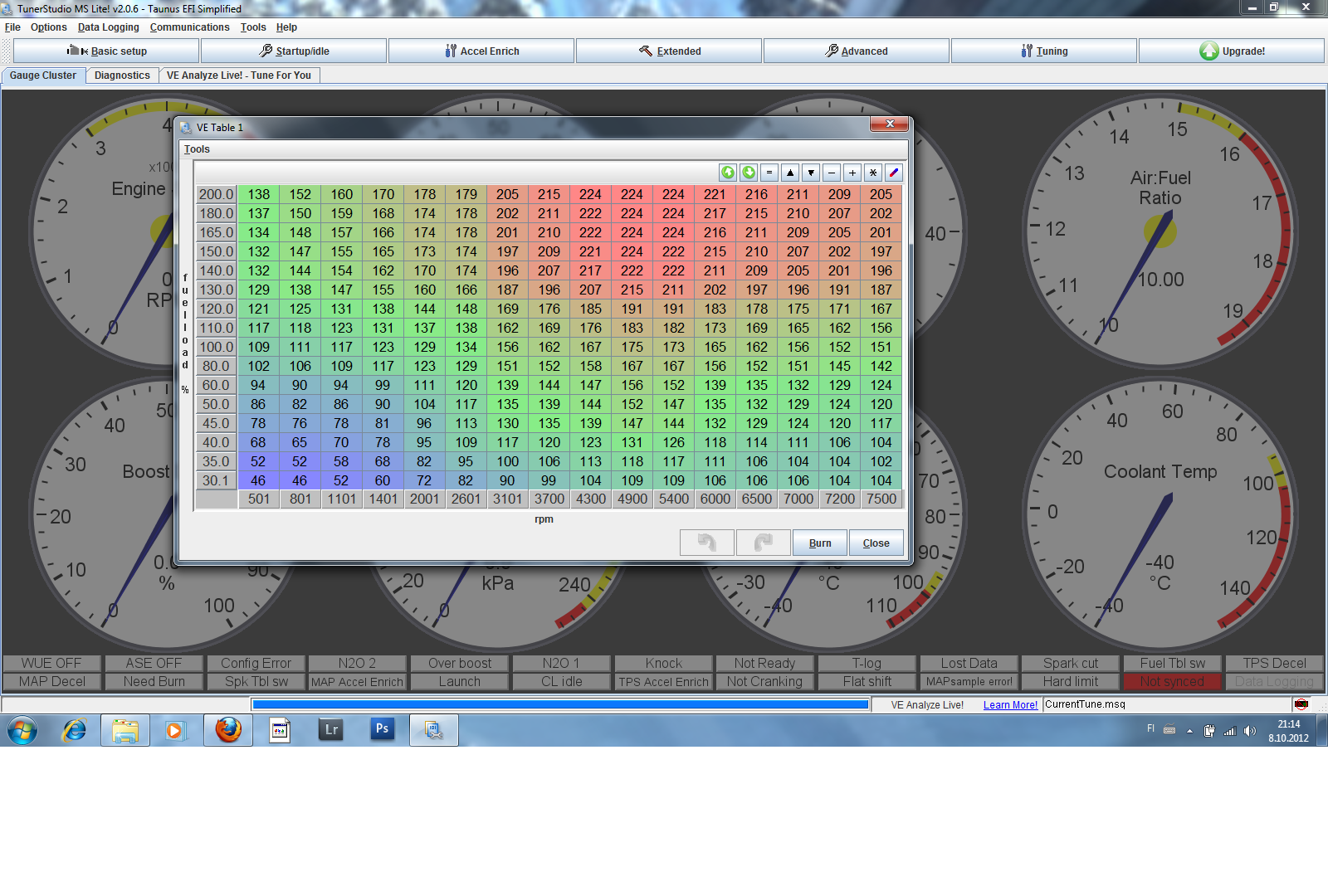
Task: Open Firefox from the Windows taskbar
Action: tap(228, 730)
